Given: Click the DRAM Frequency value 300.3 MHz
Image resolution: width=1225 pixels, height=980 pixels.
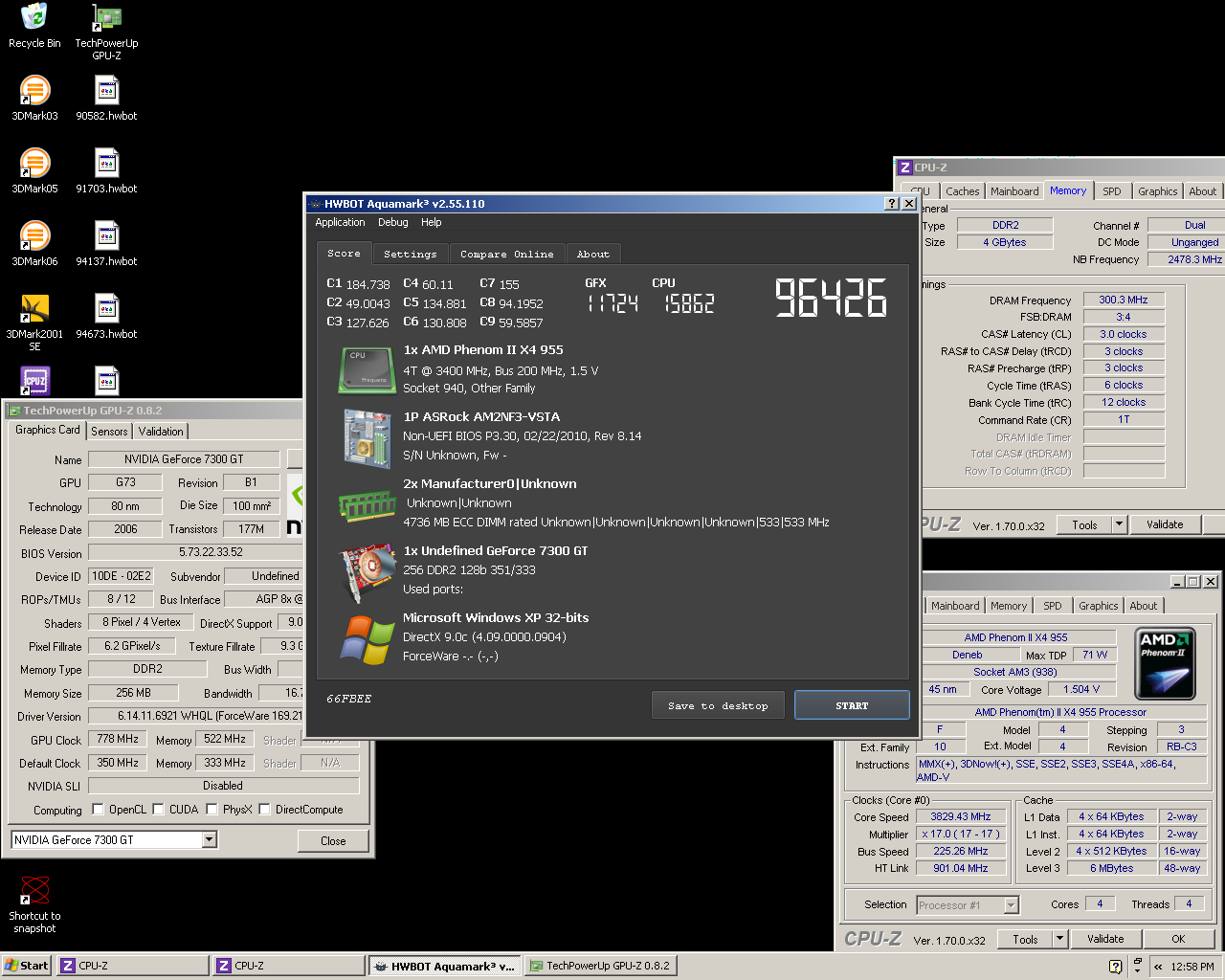Looking at the screenshot, I should click(1124, 300).
